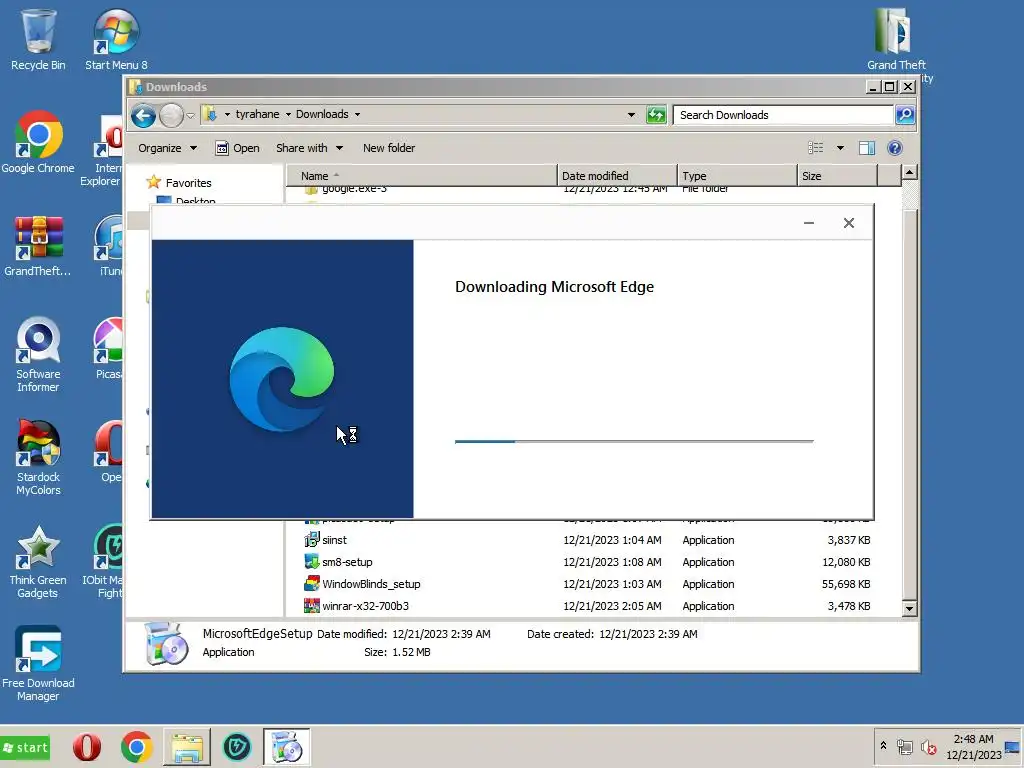Click the Help question mark icon

(x=895, y=148)
